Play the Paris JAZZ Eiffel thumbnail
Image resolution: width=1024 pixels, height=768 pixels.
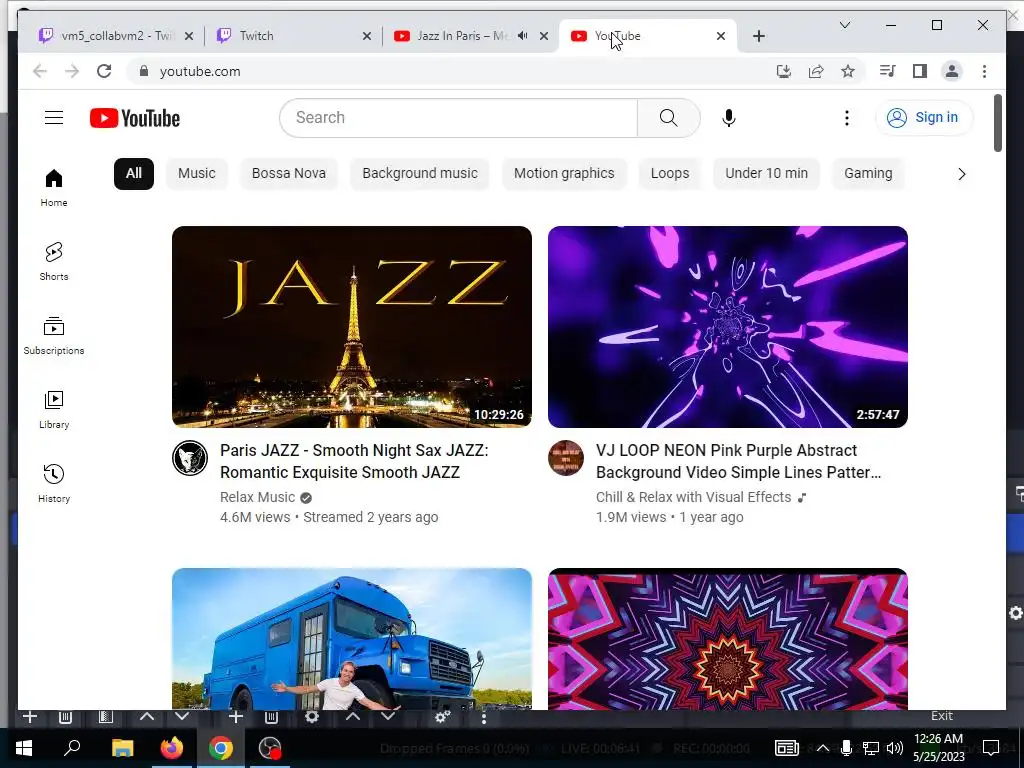point(352,327)
